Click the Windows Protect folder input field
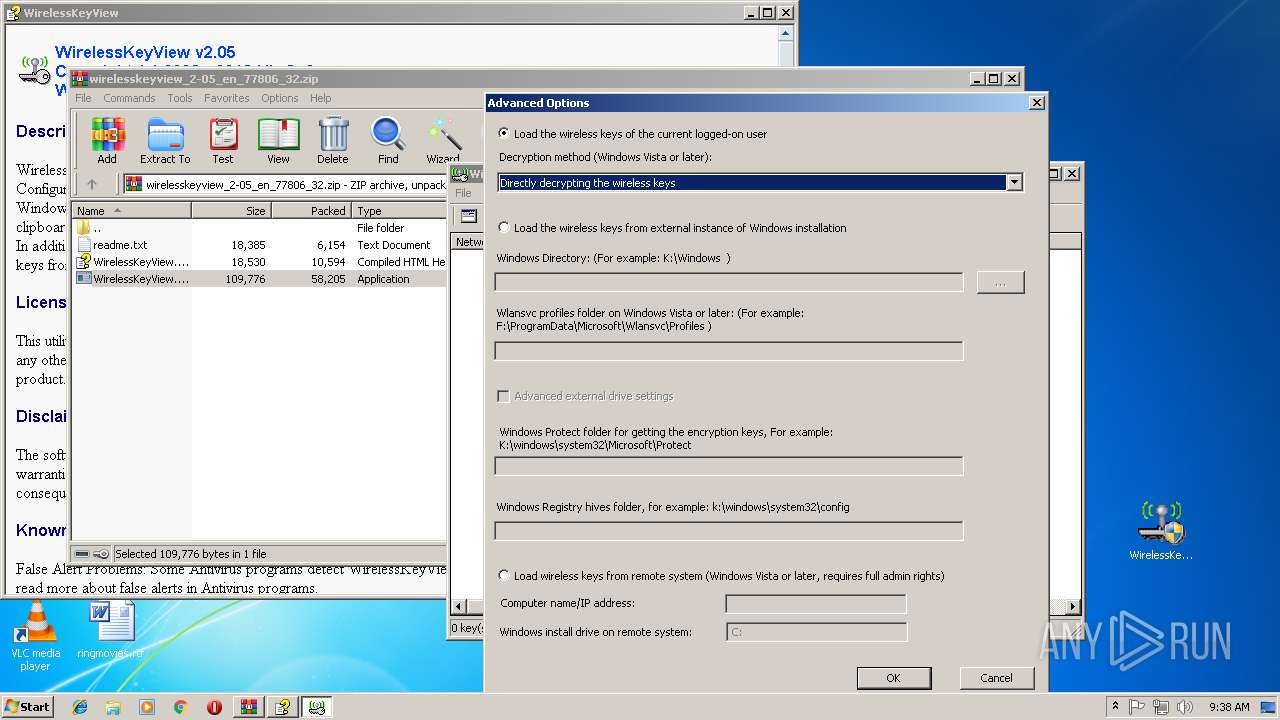Image resolution: width=1280 pixels, height=720 pixels. tap(729, 466)
